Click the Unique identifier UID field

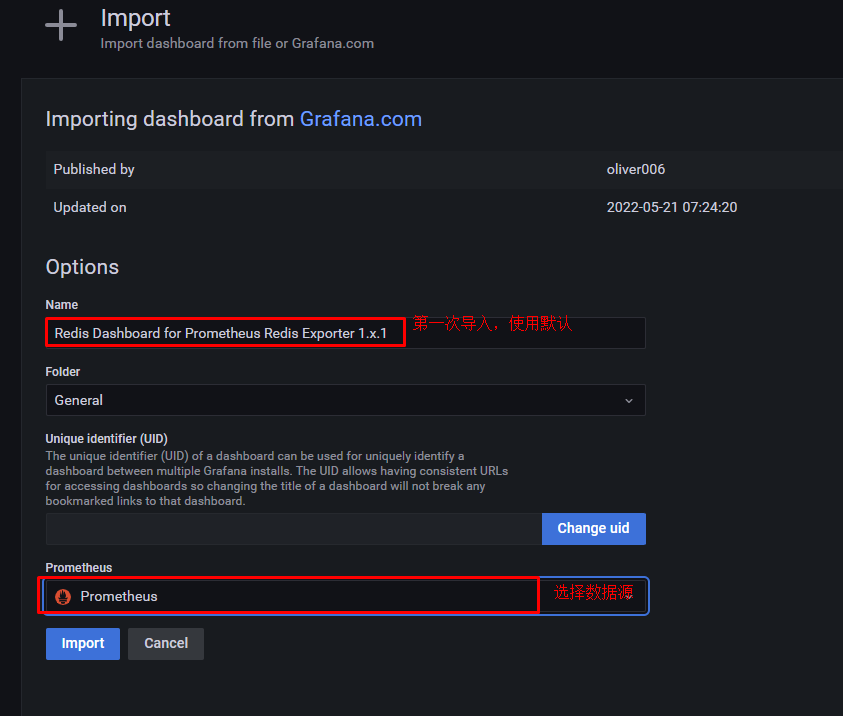pos(294,528)
